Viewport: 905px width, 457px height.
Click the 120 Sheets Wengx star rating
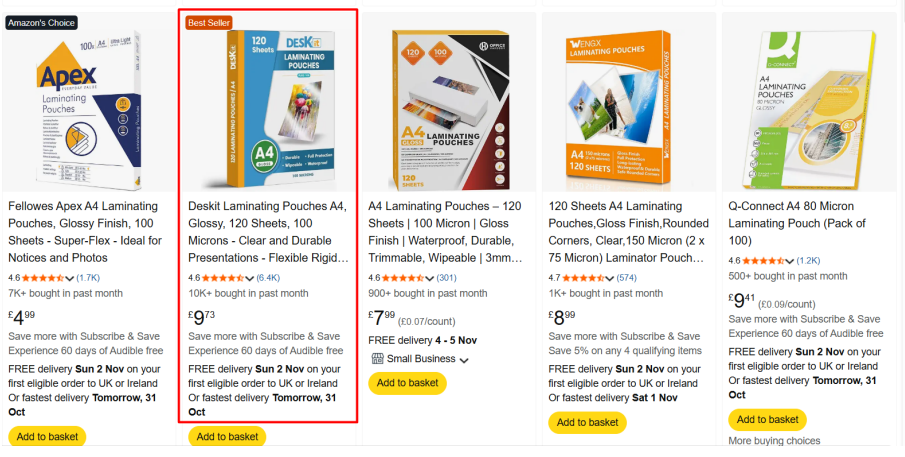pos(584,278)
